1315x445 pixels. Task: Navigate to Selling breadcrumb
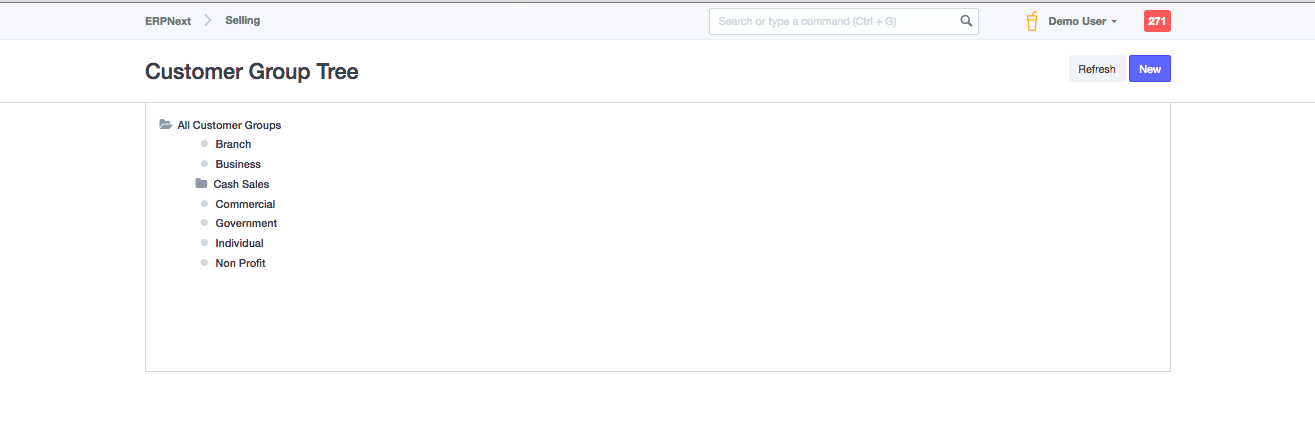tap(242, 20)
